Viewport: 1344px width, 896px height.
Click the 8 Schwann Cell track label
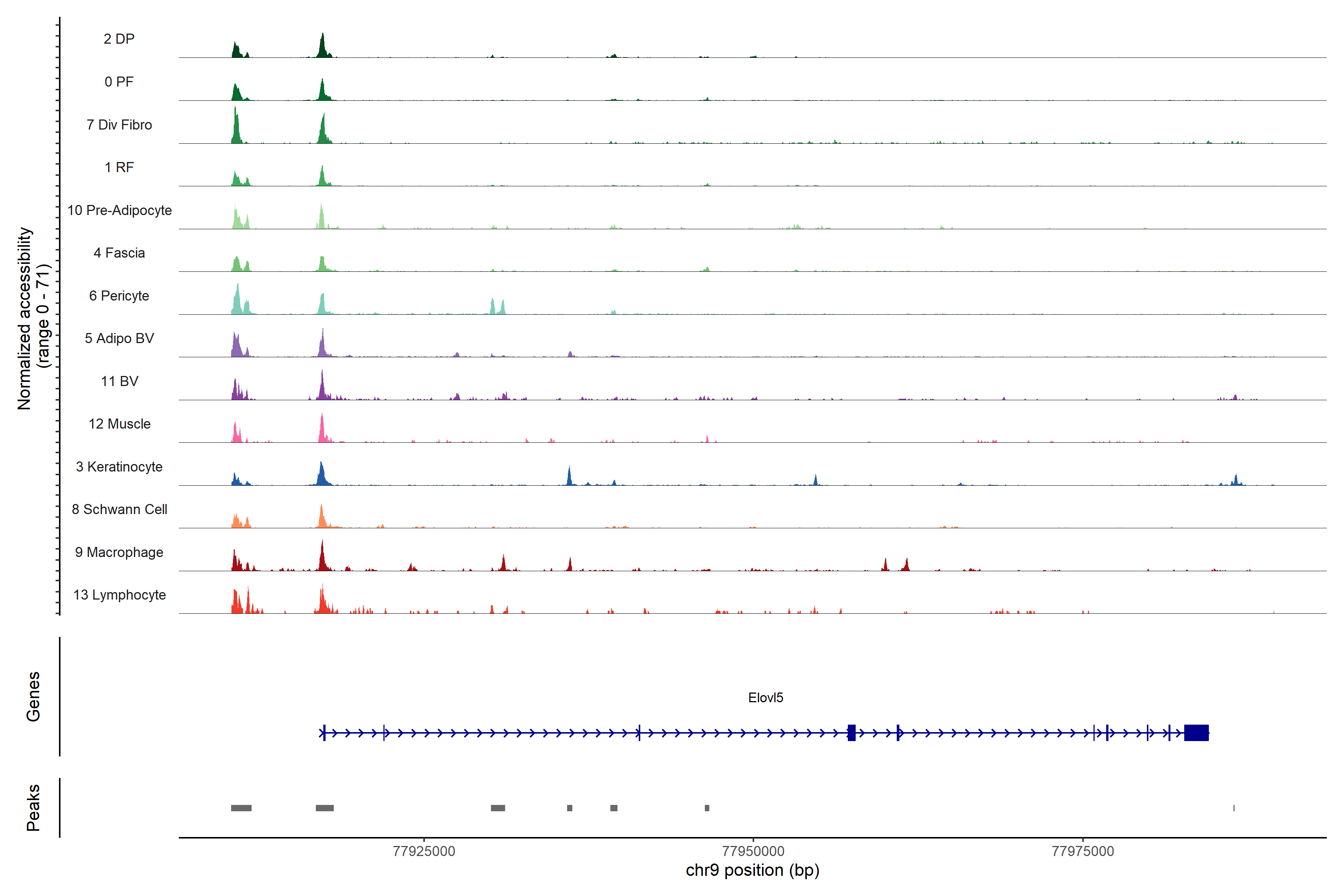(x=119, y=509)
